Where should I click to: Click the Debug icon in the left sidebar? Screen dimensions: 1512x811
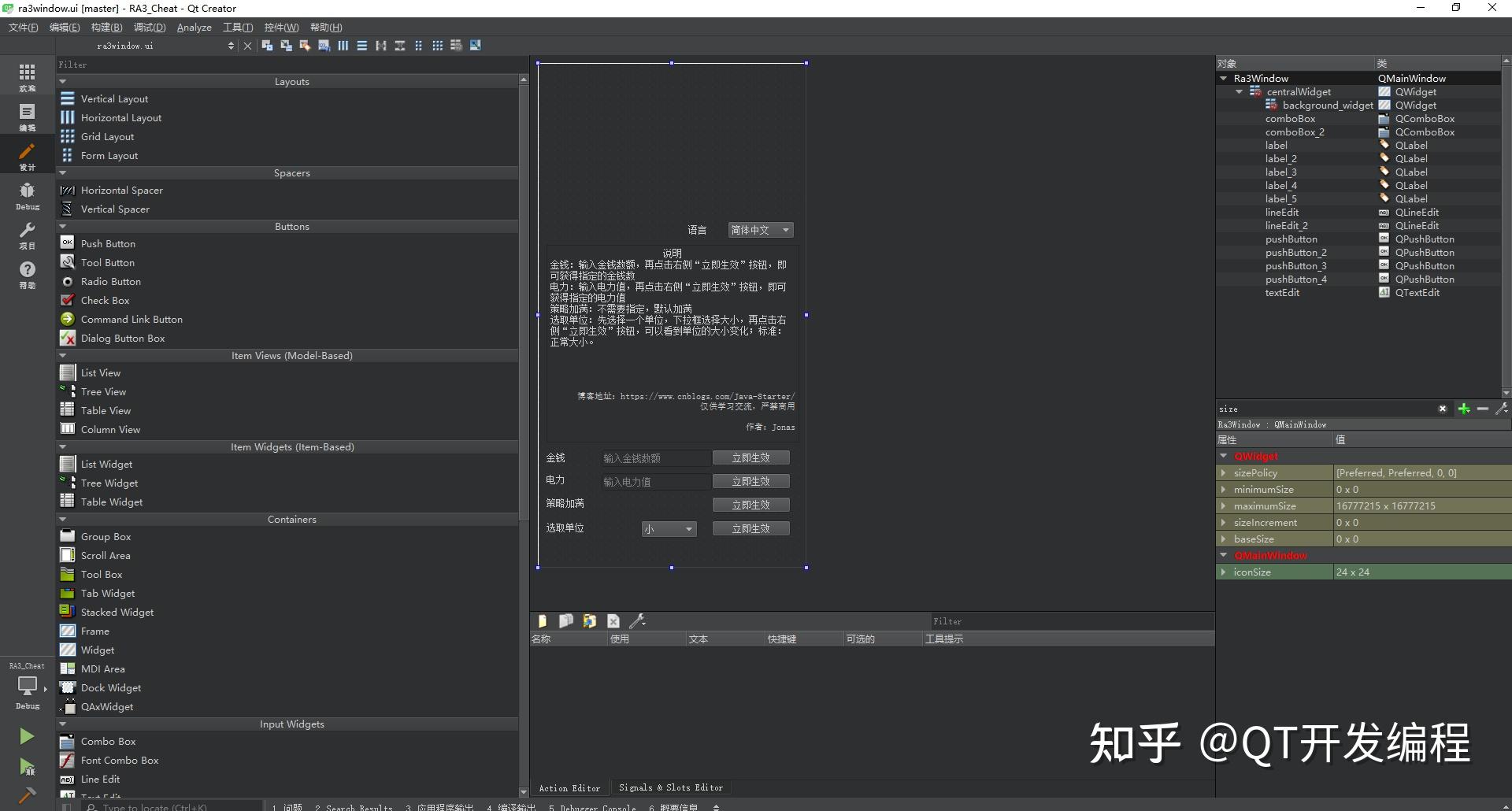27,194
